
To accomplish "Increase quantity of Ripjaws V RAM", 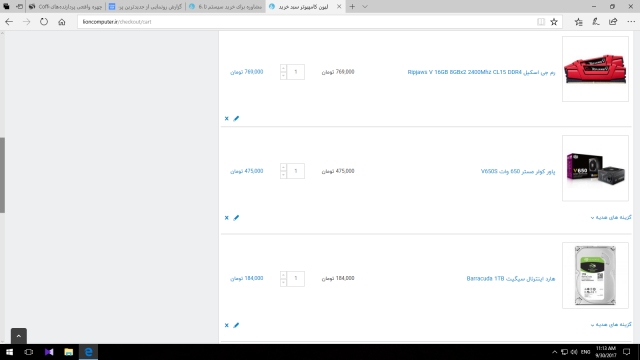I will [283, 68].
